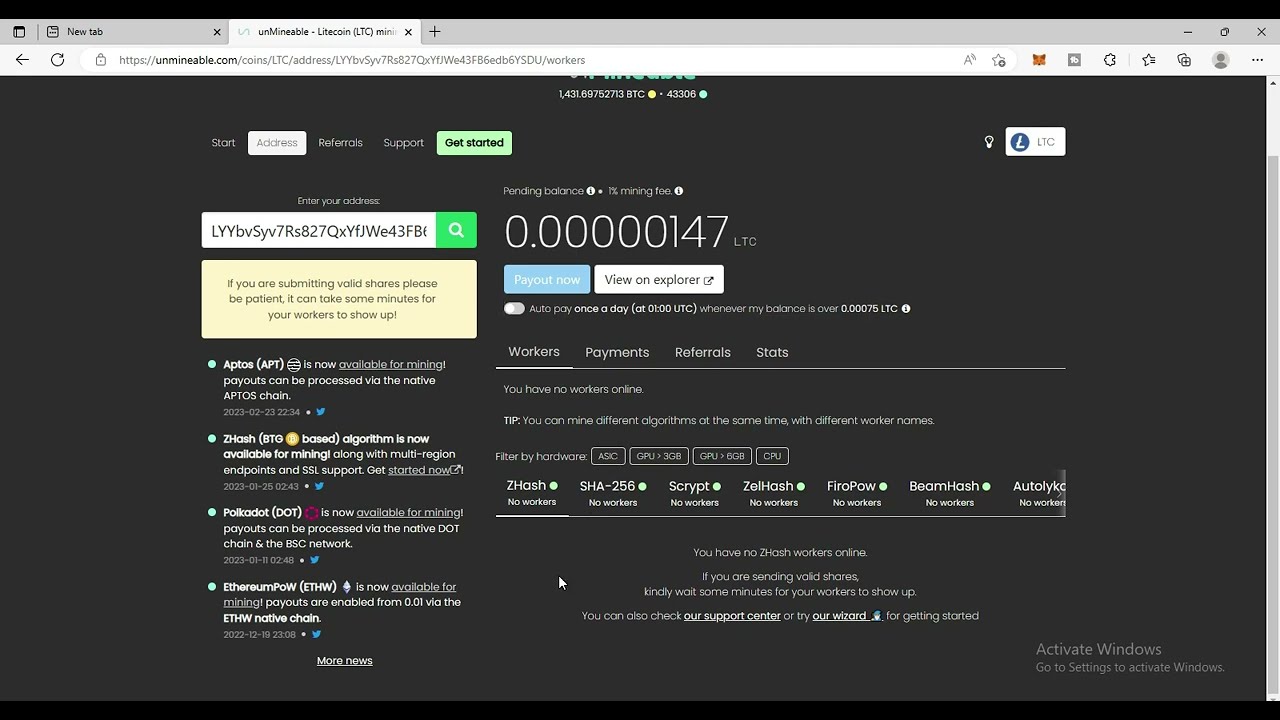1280x720 pixels.
Task: Filter hardware by GPU > 3GB
Action: (659, 456)
